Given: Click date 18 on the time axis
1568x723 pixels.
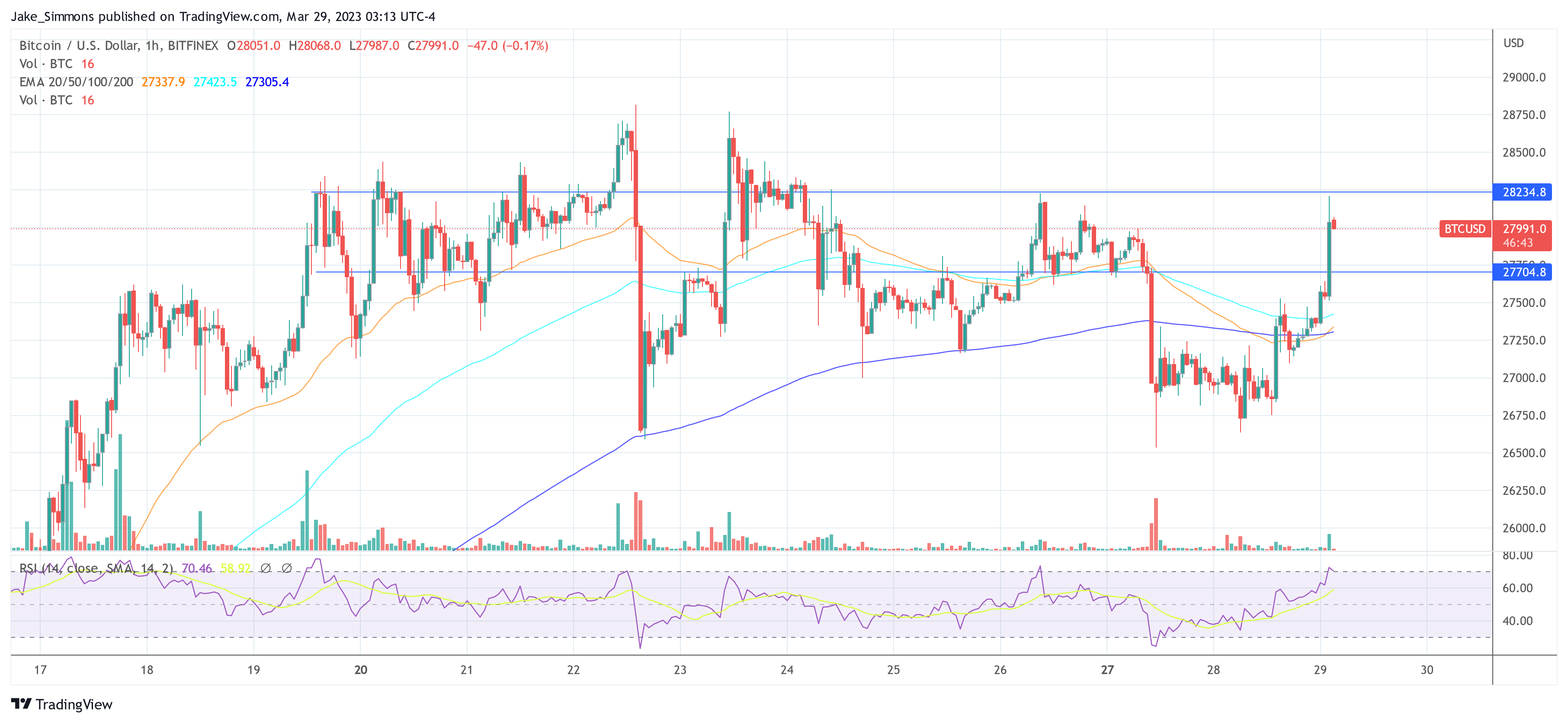Looking at the screenshot, I should click(x=147, y=670).
